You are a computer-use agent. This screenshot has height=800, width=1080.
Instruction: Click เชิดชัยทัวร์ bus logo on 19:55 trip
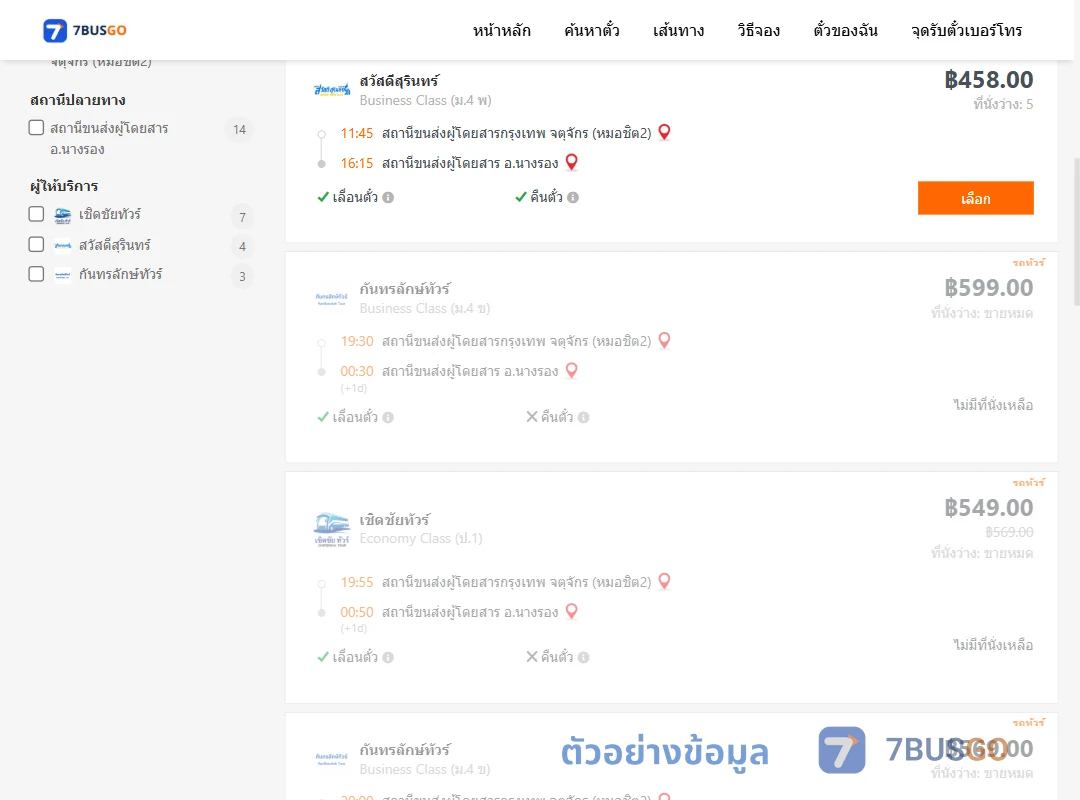[332, 529]
